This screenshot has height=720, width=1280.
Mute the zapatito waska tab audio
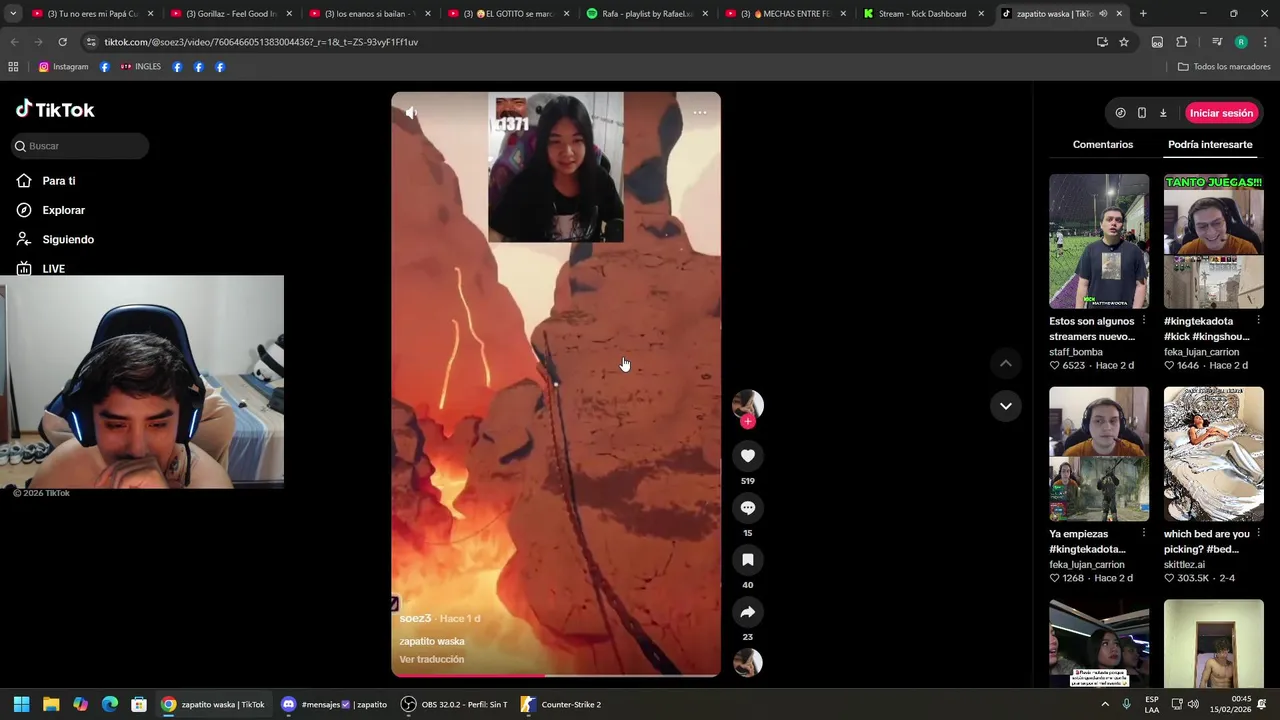[x=1103, y=14]
